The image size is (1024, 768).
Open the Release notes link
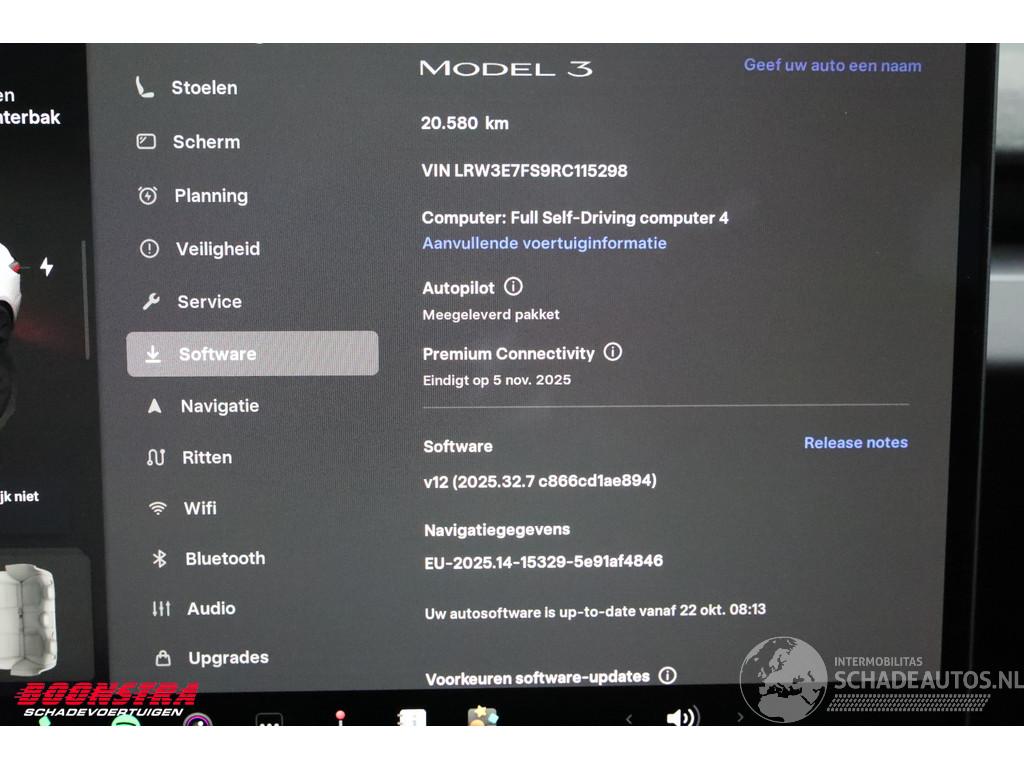pos(856,443)
